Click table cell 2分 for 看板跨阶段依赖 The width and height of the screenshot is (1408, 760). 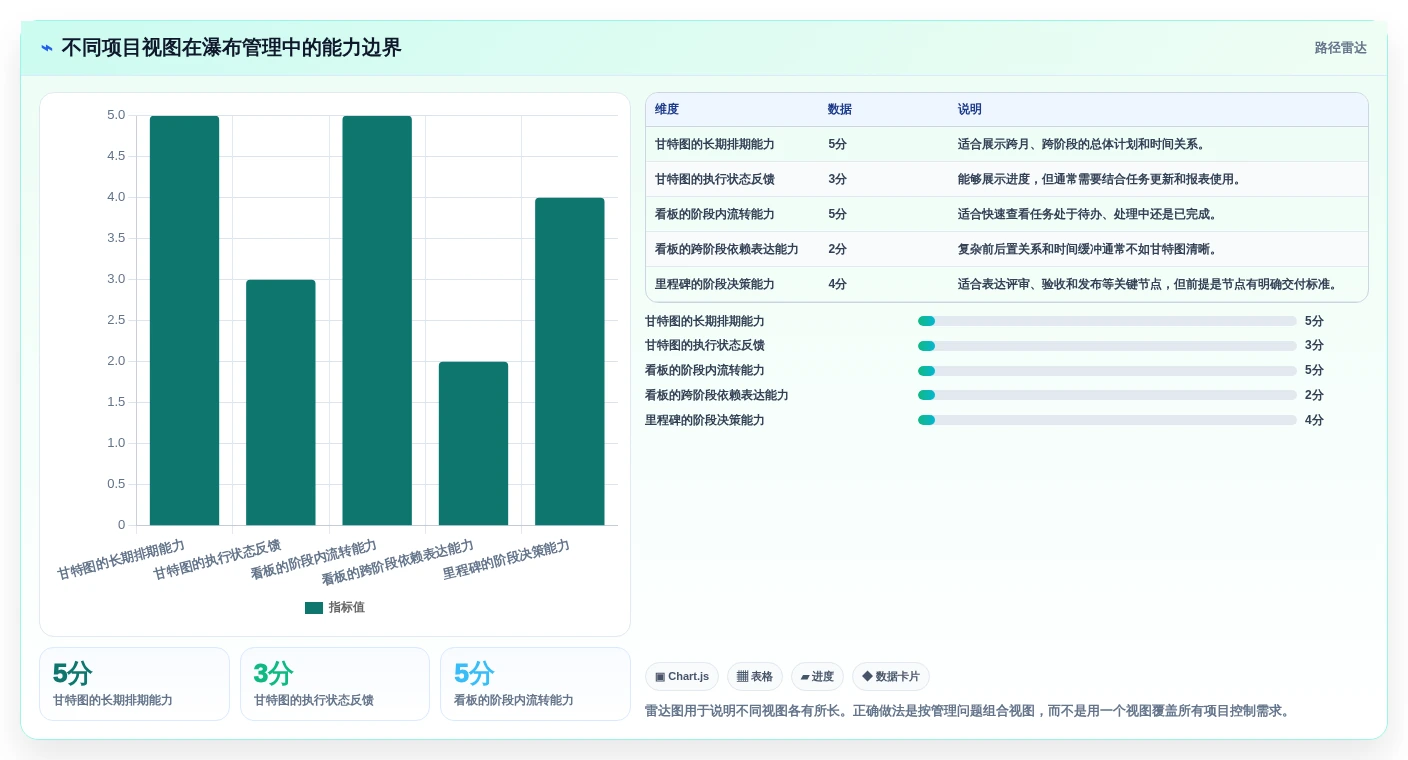click(838, 249)
